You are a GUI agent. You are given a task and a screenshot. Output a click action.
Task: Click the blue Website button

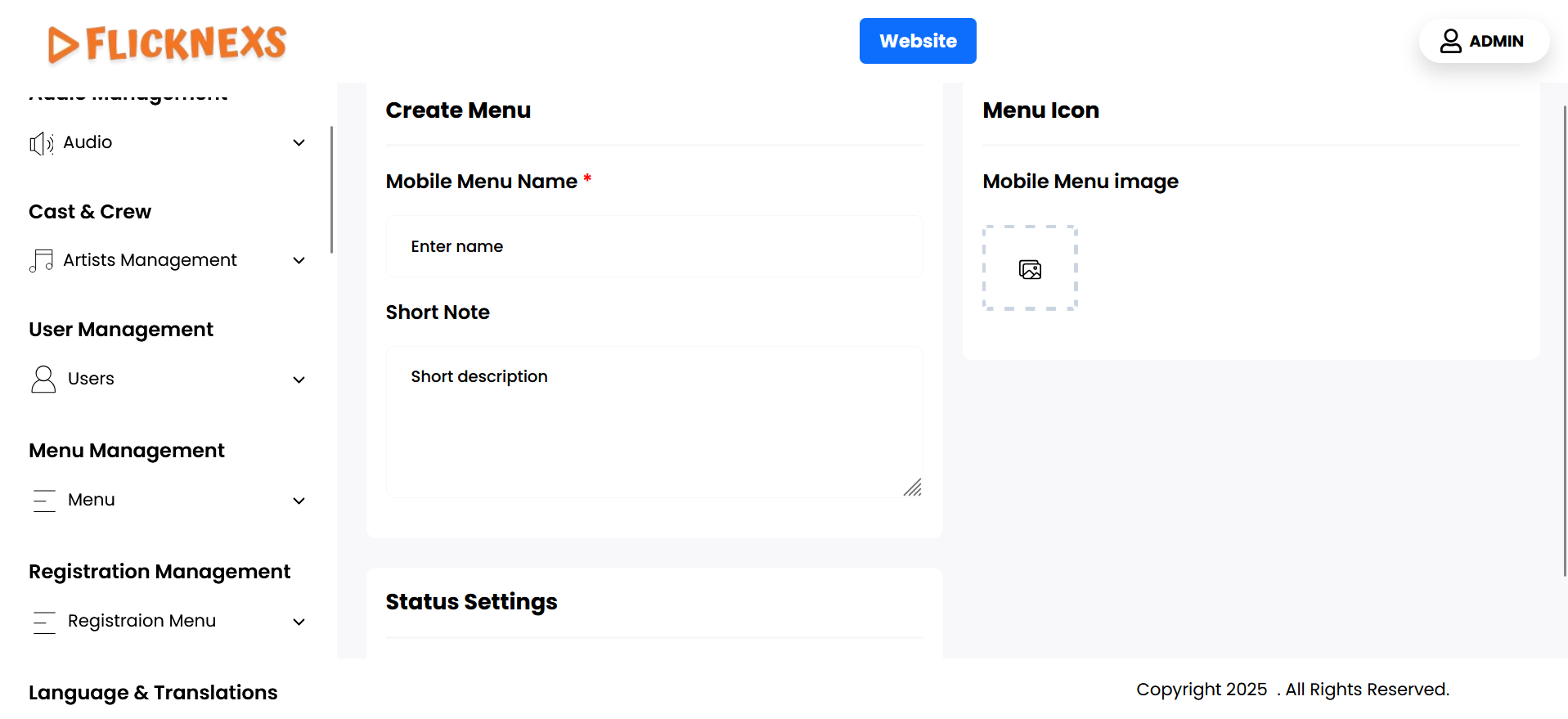click(917, 41)
